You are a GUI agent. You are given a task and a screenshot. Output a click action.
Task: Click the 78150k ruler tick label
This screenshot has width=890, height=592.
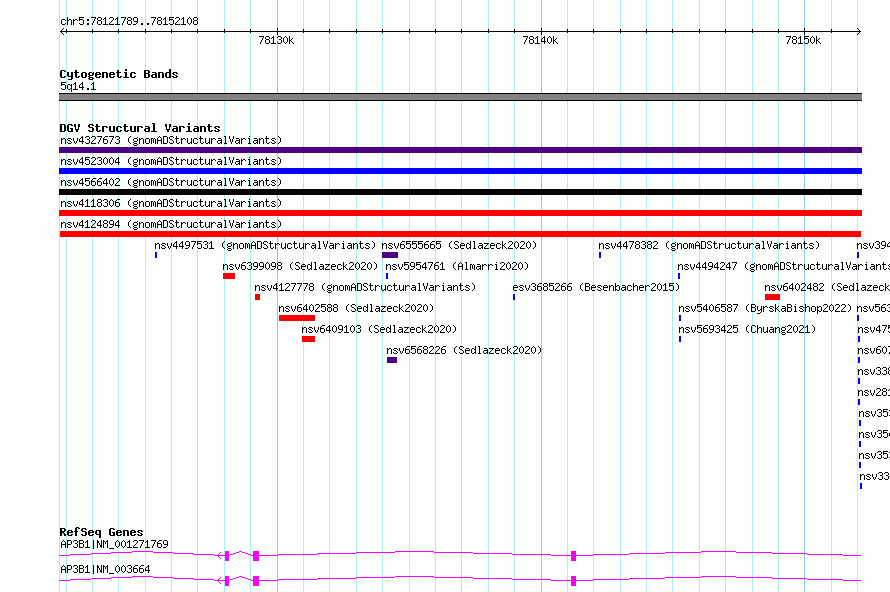(803, 40)
